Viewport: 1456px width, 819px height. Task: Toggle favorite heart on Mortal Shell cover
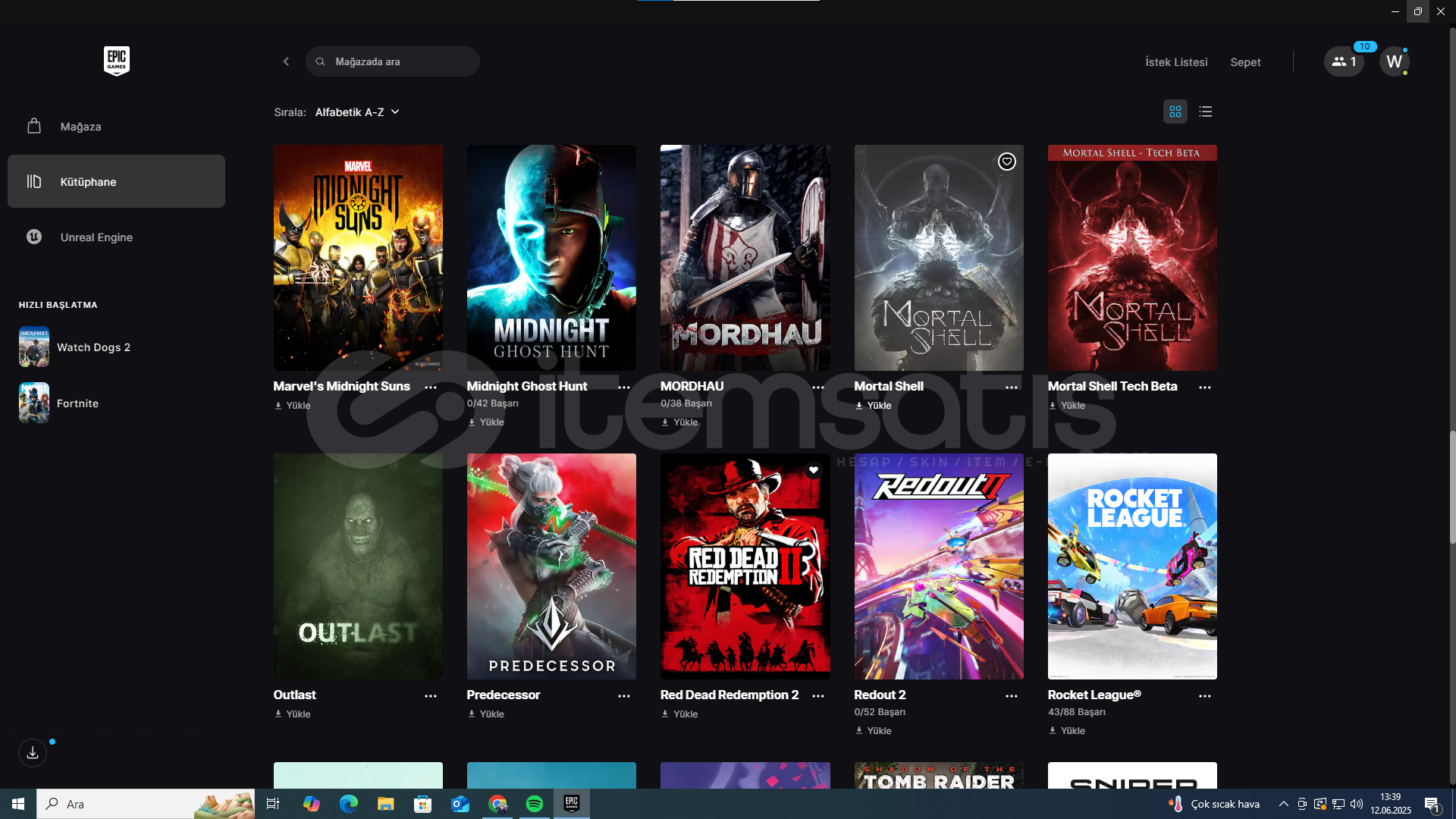(x=1006, y=162)
